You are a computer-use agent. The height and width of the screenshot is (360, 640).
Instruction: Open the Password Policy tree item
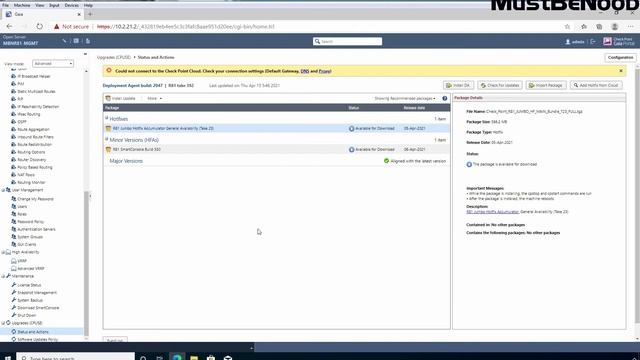(31, 222)
